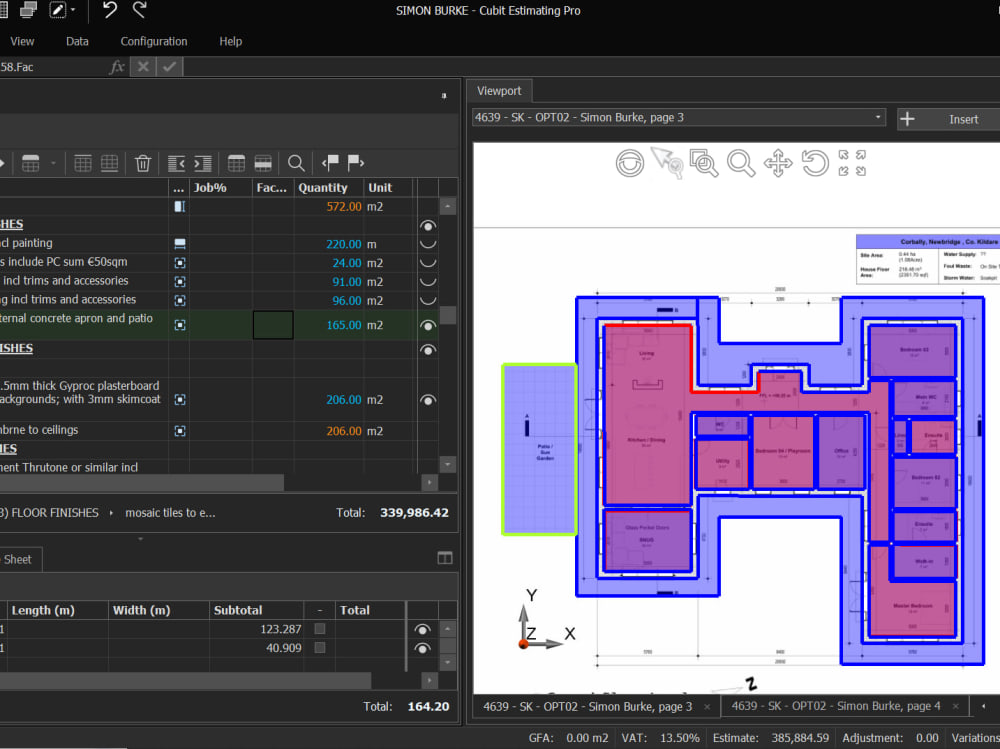Viewport: 1000px width, 749px height.
Task: Click the plus button next to Insert
Action: (x=907, y=119)
